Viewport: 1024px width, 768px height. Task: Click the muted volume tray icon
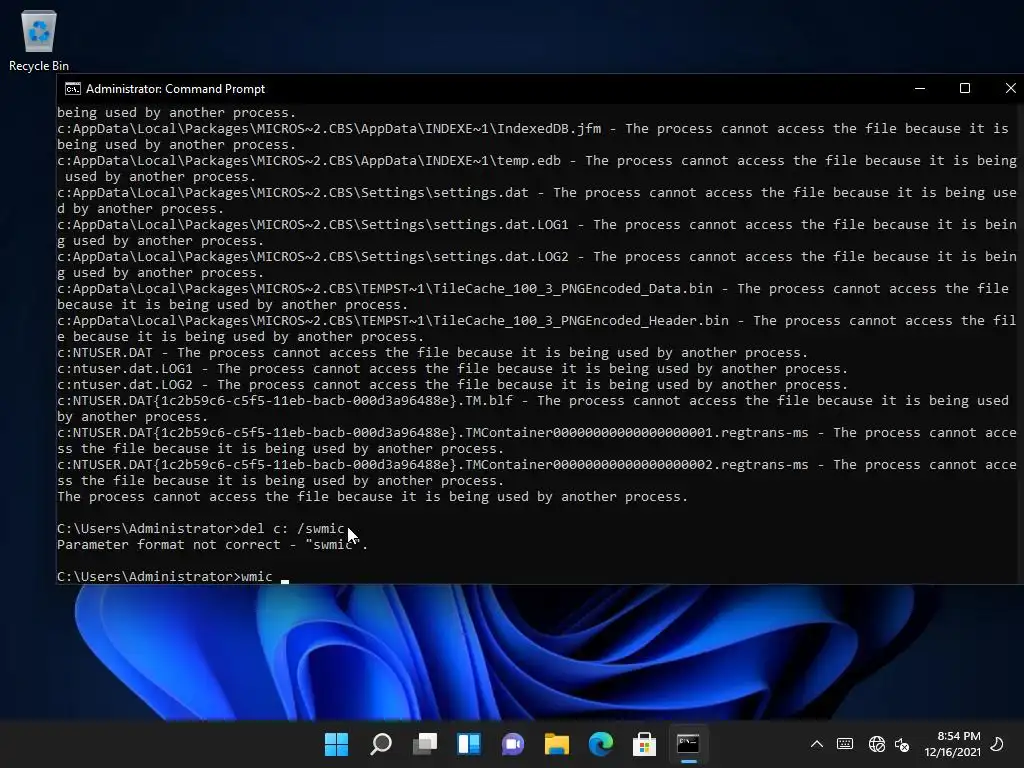pos(902,744)
